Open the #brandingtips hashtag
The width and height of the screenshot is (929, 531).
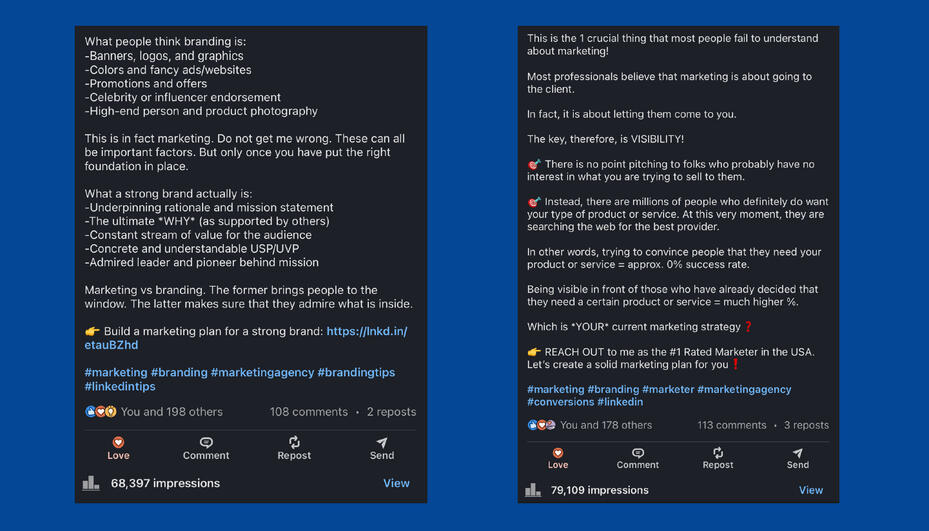tap(356, 372)
